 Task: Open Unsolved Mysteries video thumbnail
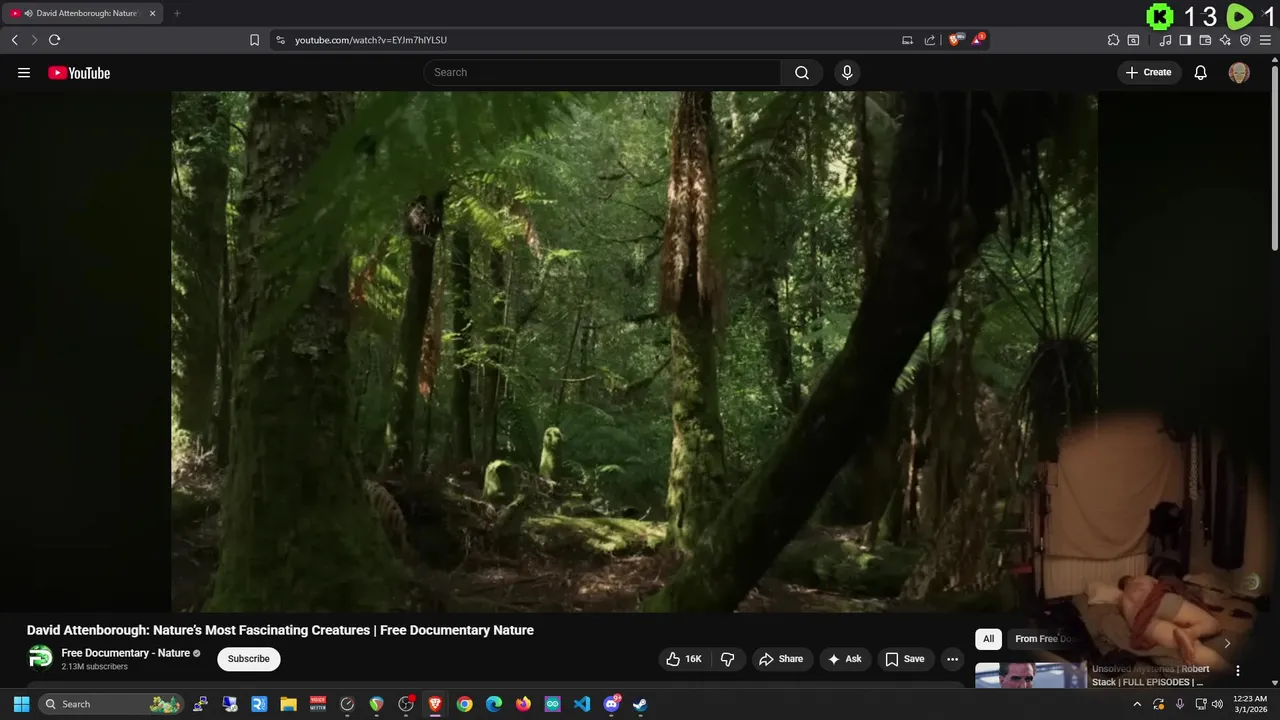pyautogui.click(x=1031, y=675)
